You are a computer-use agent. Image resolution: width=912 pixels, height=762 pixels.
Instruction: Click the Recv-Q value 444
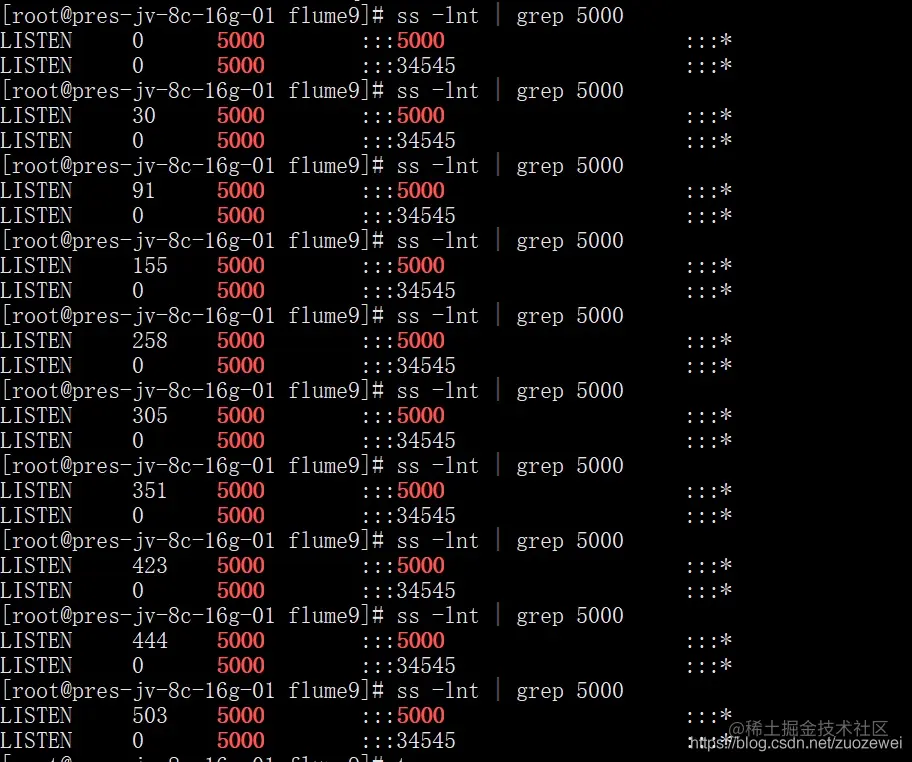click(x=150, y=640)
